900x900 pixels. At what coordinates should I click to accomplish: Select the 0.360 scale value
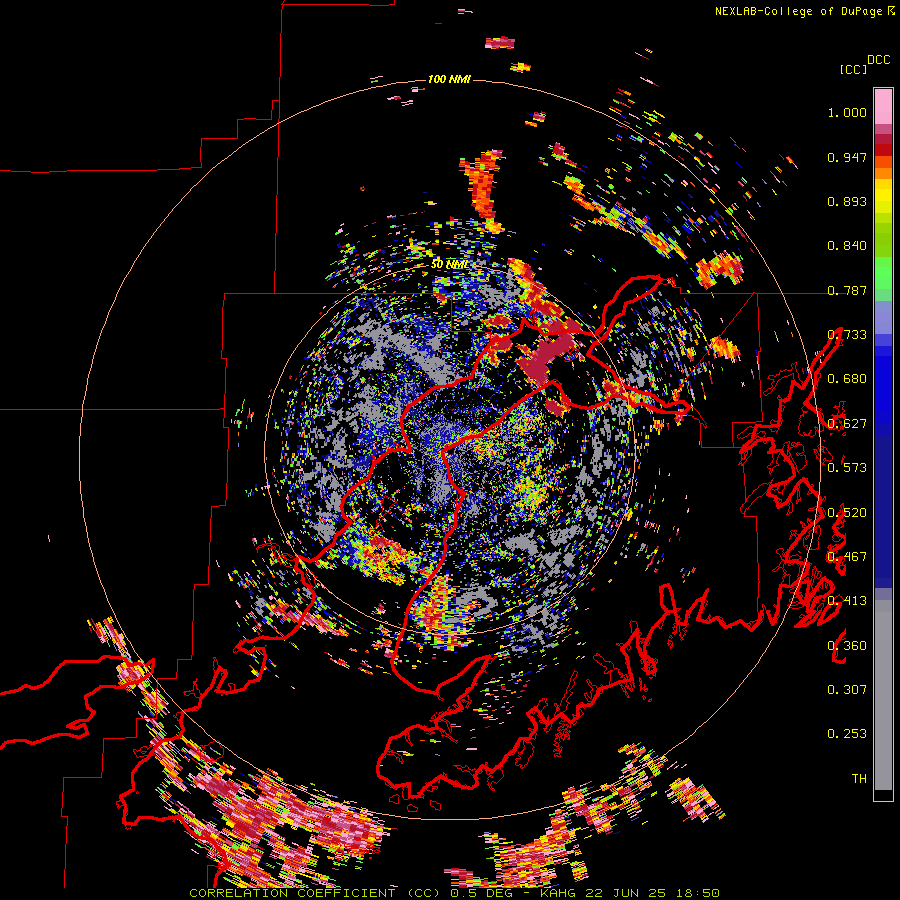847,646
